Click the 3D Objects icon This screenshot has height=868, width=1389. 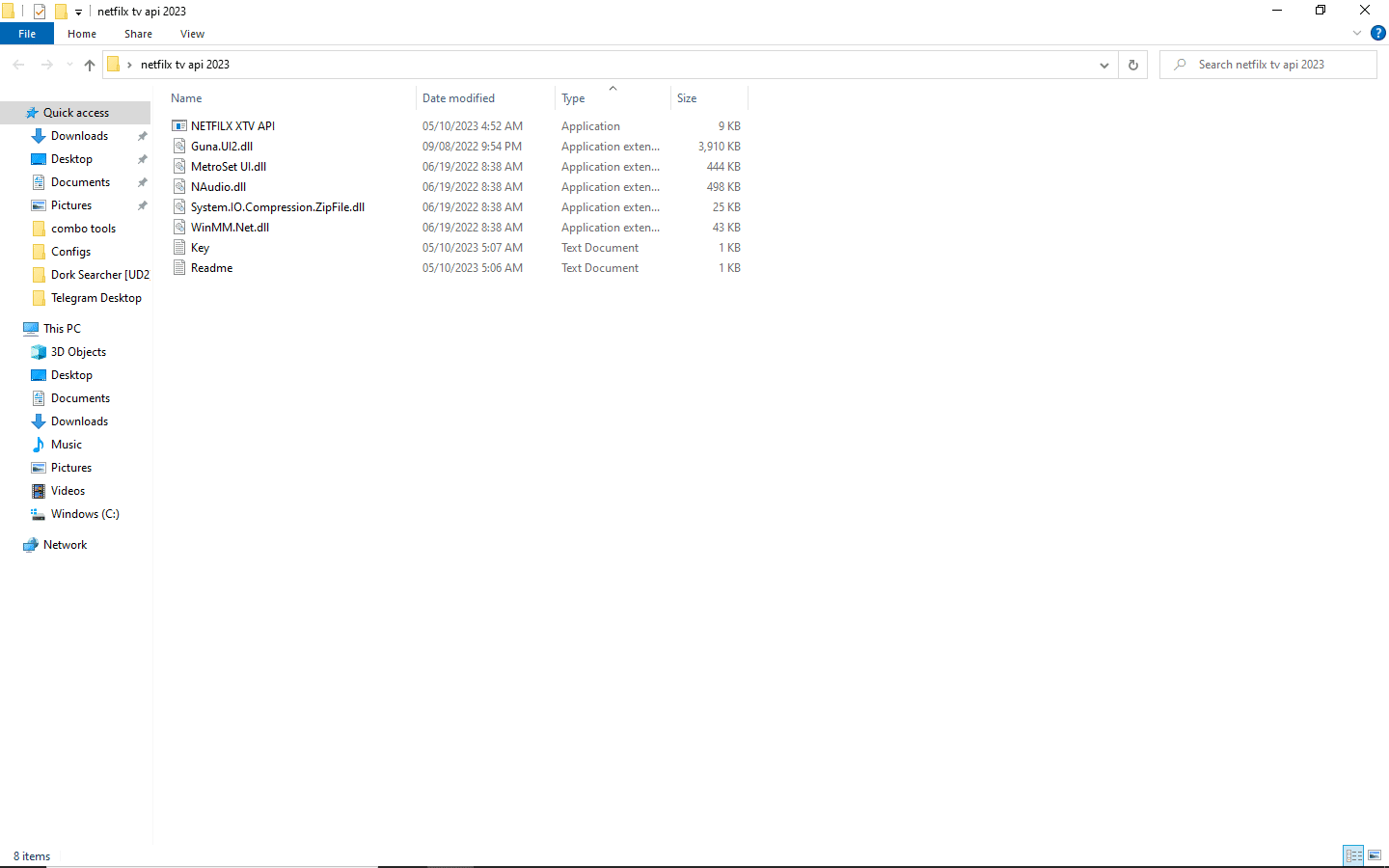(x=39, y=352)
